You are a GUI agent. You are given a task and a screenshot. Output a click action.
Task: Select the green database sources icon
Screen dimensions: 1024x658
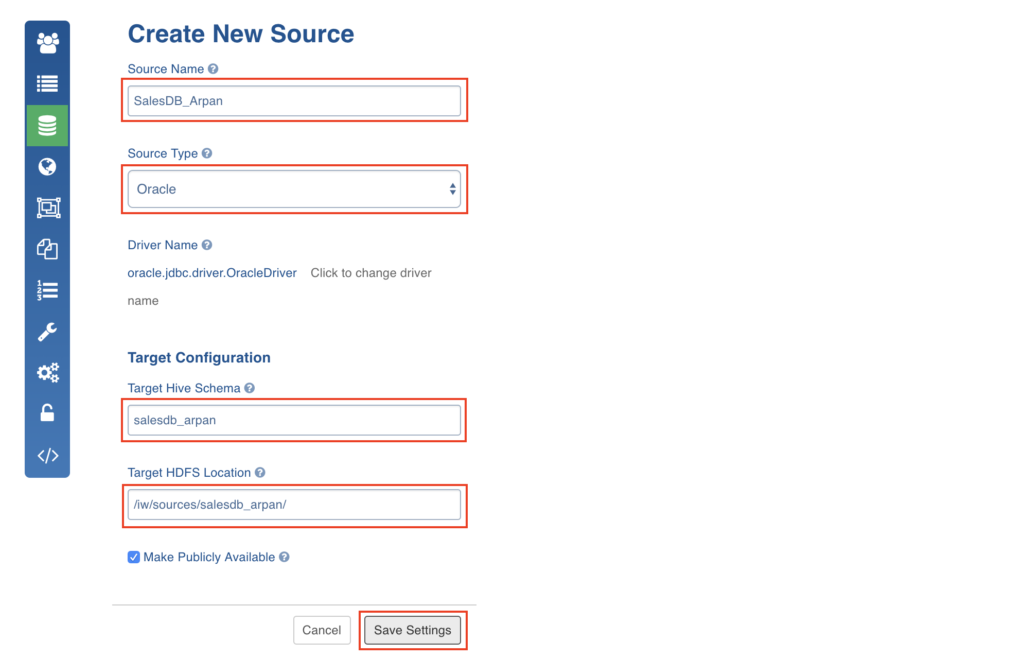click(x=48, y=125)
